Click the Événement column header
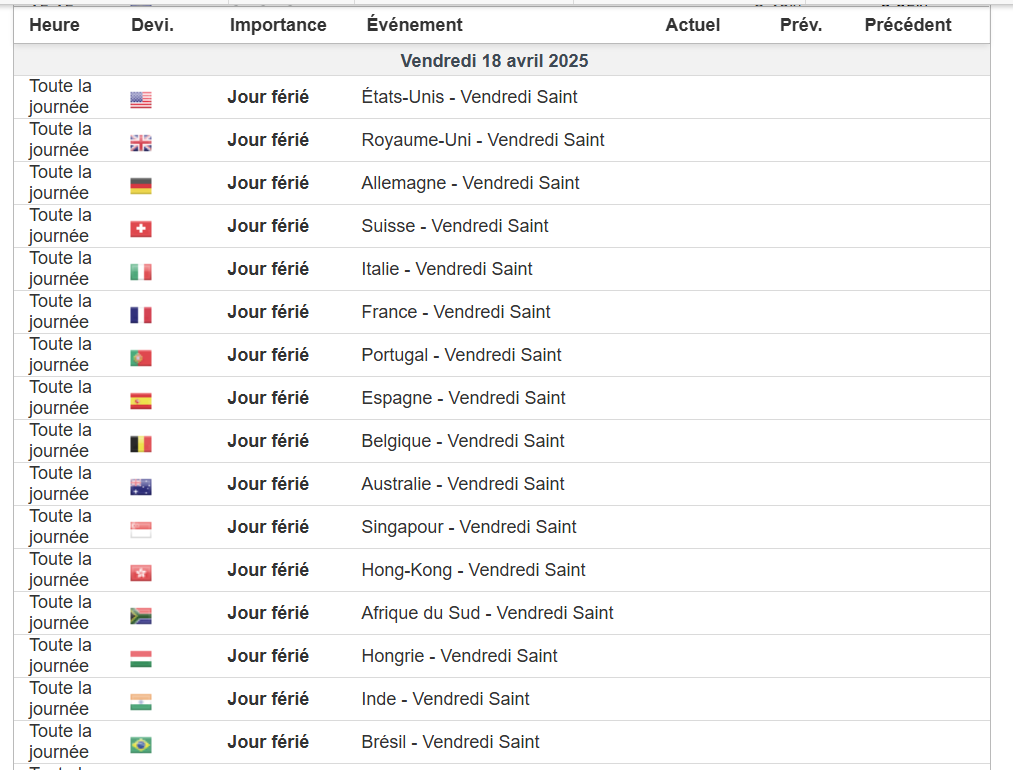Screen dimensions: 1013x770 414,25
